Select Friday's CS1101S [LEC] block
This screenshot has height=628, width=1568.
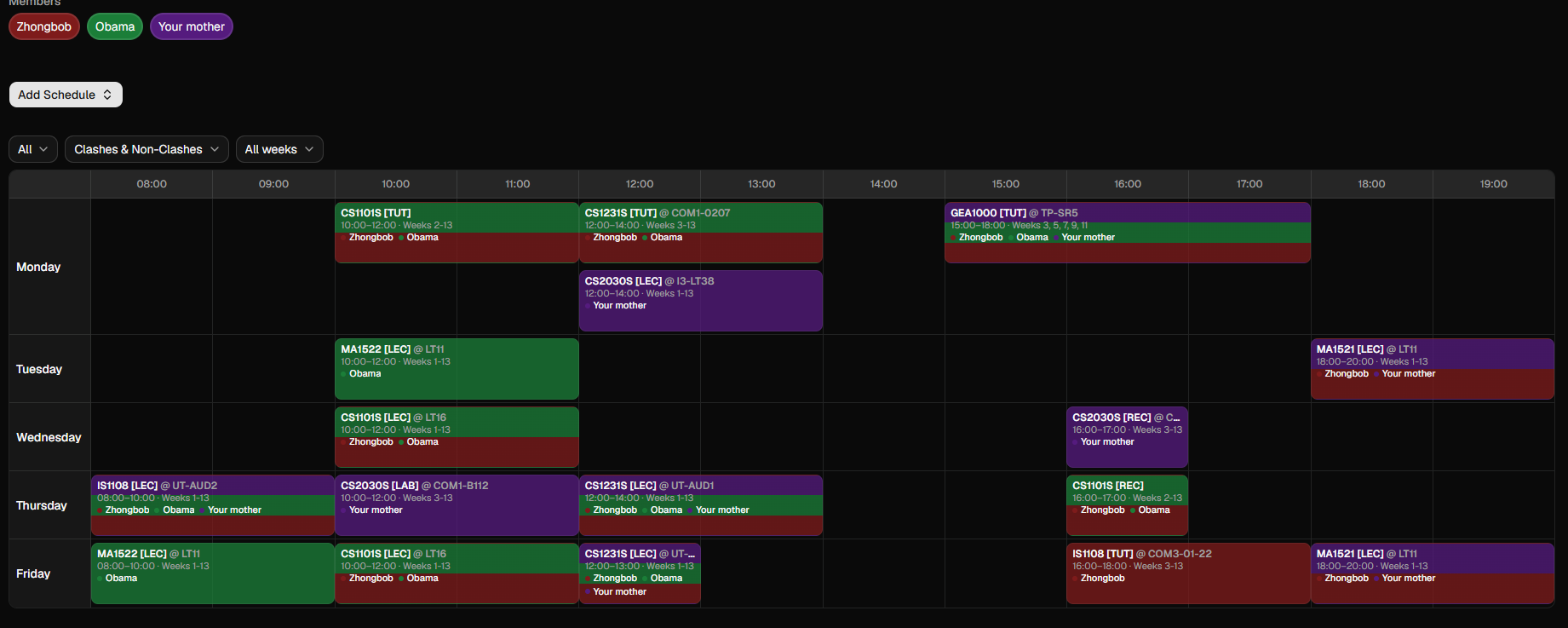pyautogui.click(x=457, y=573)
